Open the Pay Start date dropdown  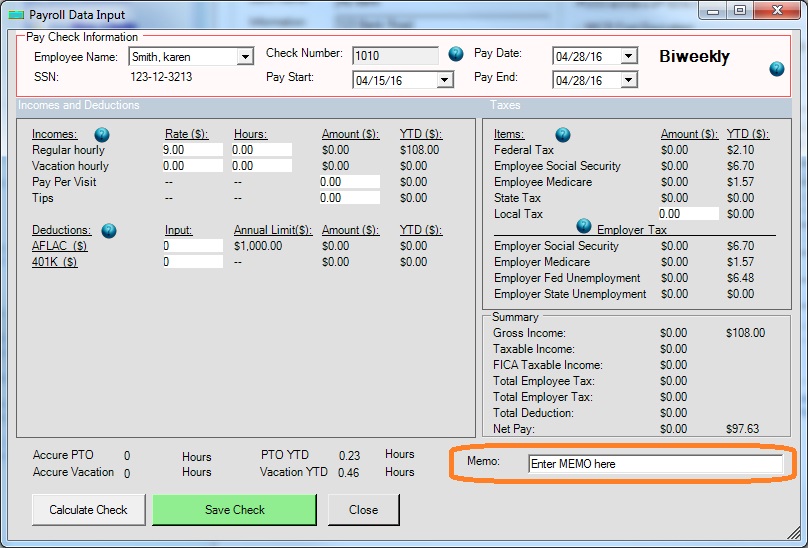click(444, 80)
